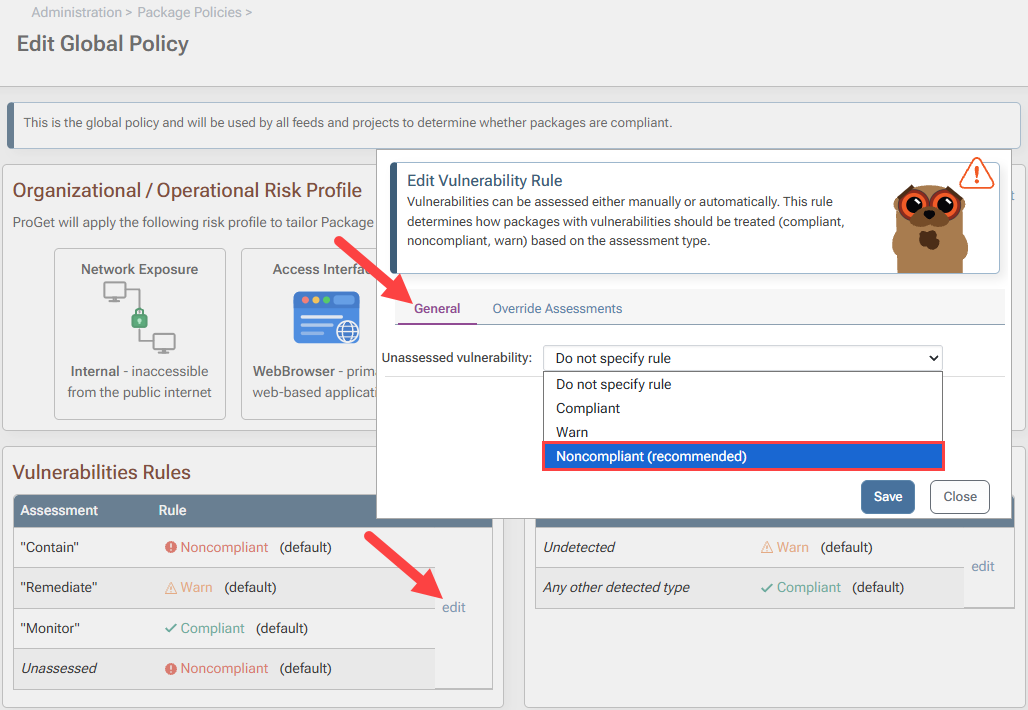Click the Warn icon in Undetected row
The height and width of the screenshot is (710, 1028).
766,547
